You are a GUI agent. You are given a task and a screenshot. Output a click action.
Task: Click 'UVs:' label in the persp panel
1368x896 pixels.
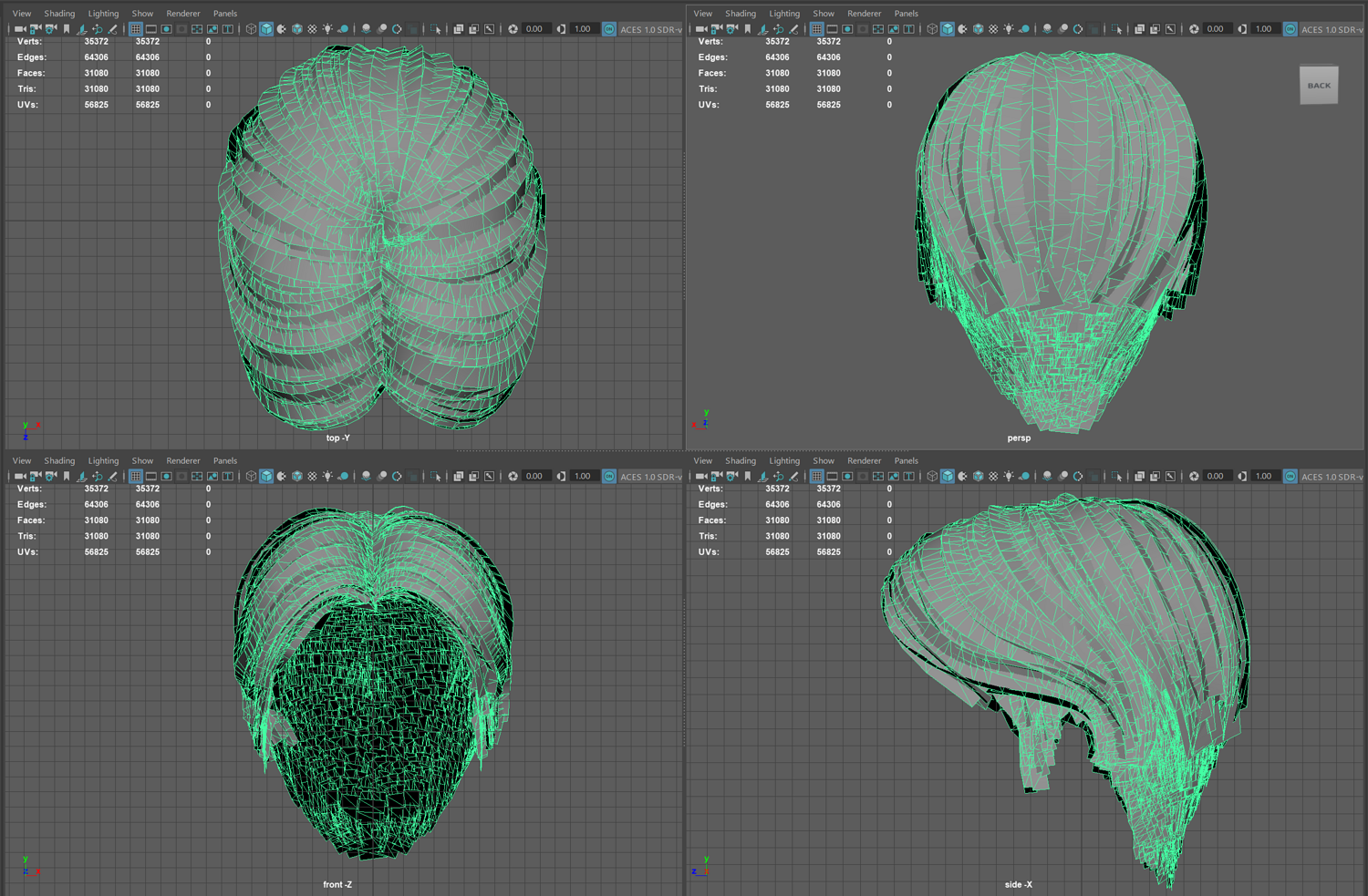(x=709, y=105)
